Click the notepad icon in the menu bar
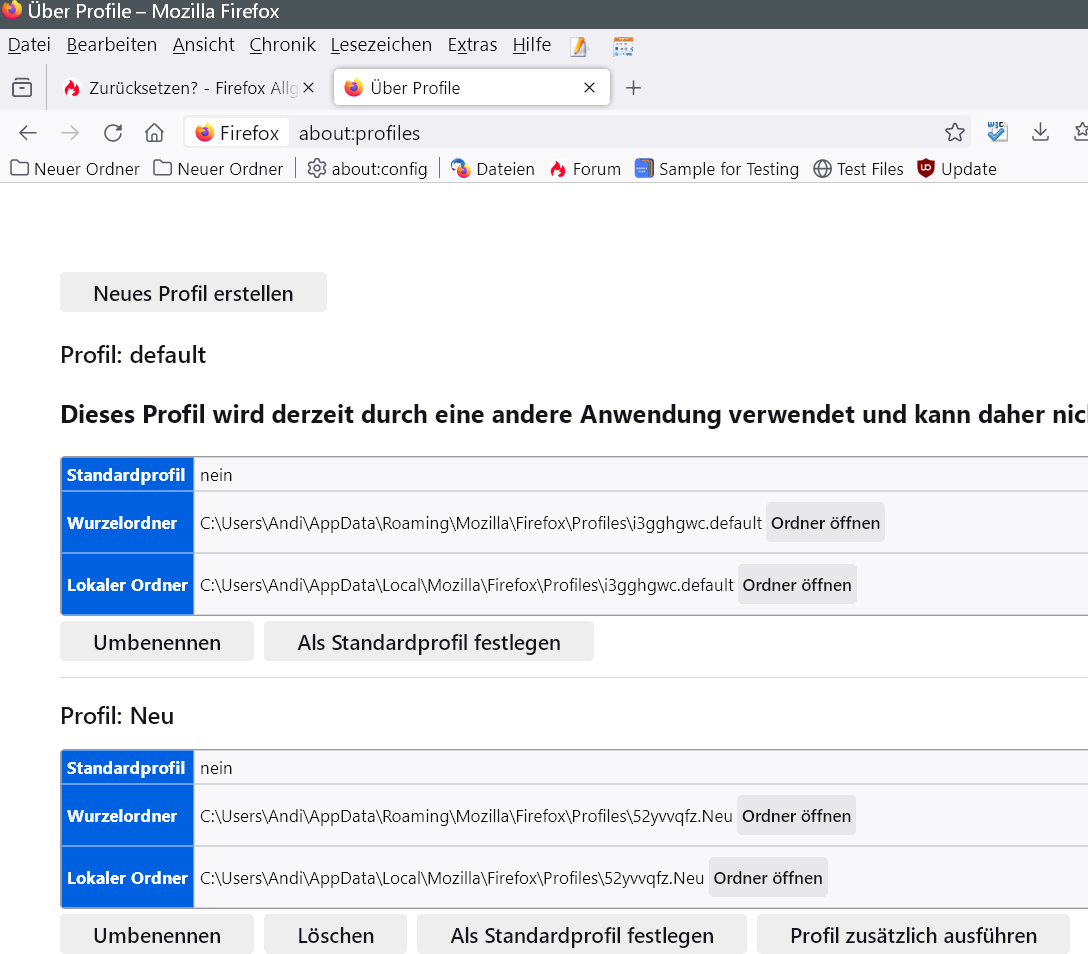The width and height of the screenshot is (1088, 954). click(579, 46)
